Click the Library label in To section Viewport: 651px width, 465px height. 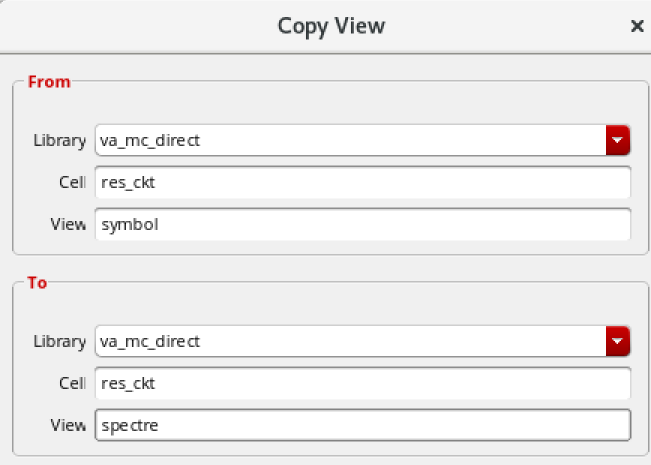click(59, 342)
